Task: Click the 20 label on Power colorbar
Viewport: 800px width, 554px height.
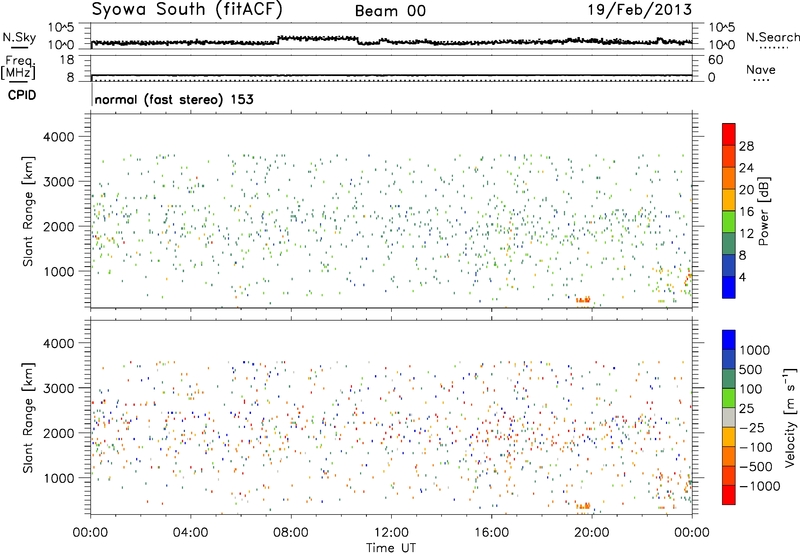Action: pos(746,190)
